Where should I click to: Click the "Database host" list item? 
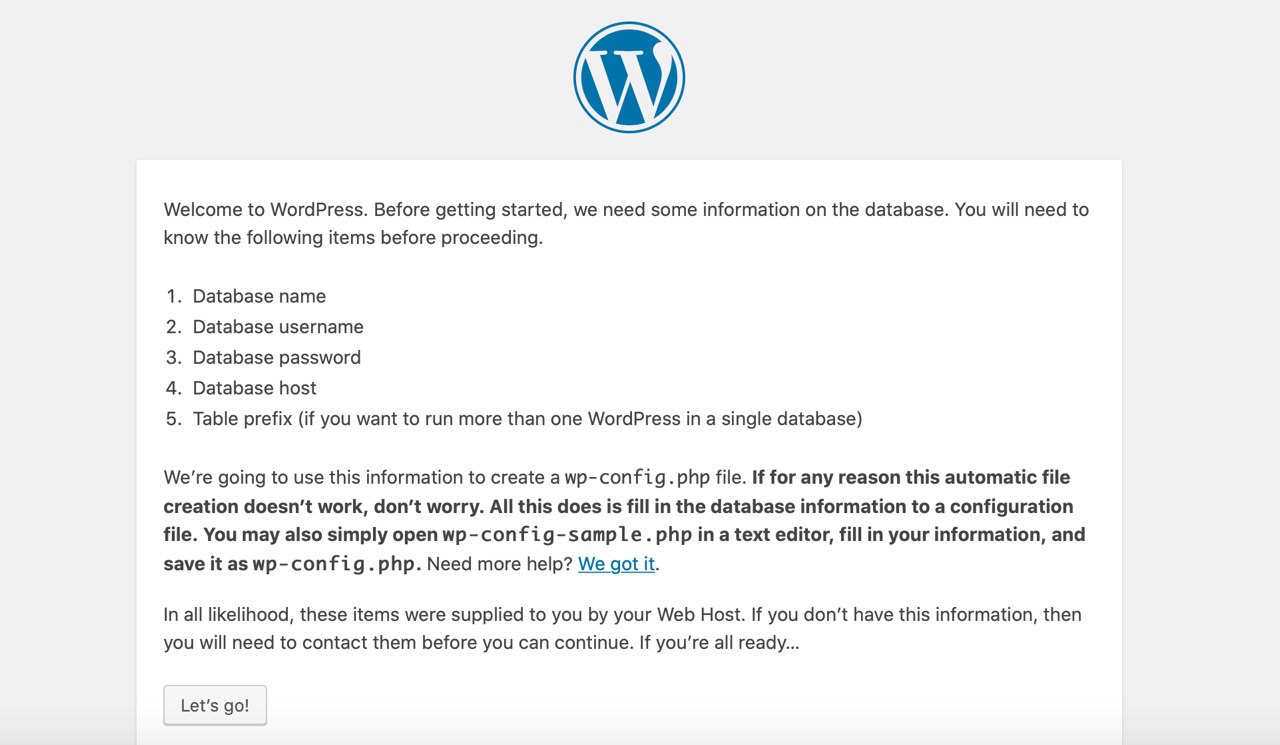(255, 388)
